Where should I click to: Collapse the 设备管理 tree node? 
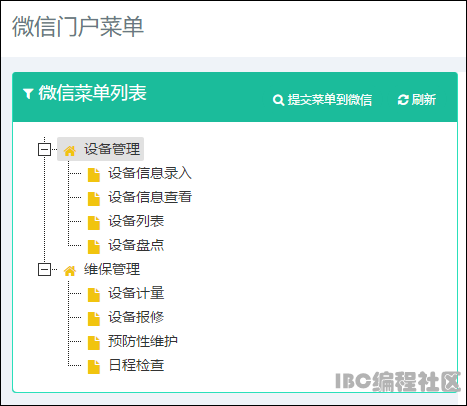pyautogui.click(x=44, y=149)
